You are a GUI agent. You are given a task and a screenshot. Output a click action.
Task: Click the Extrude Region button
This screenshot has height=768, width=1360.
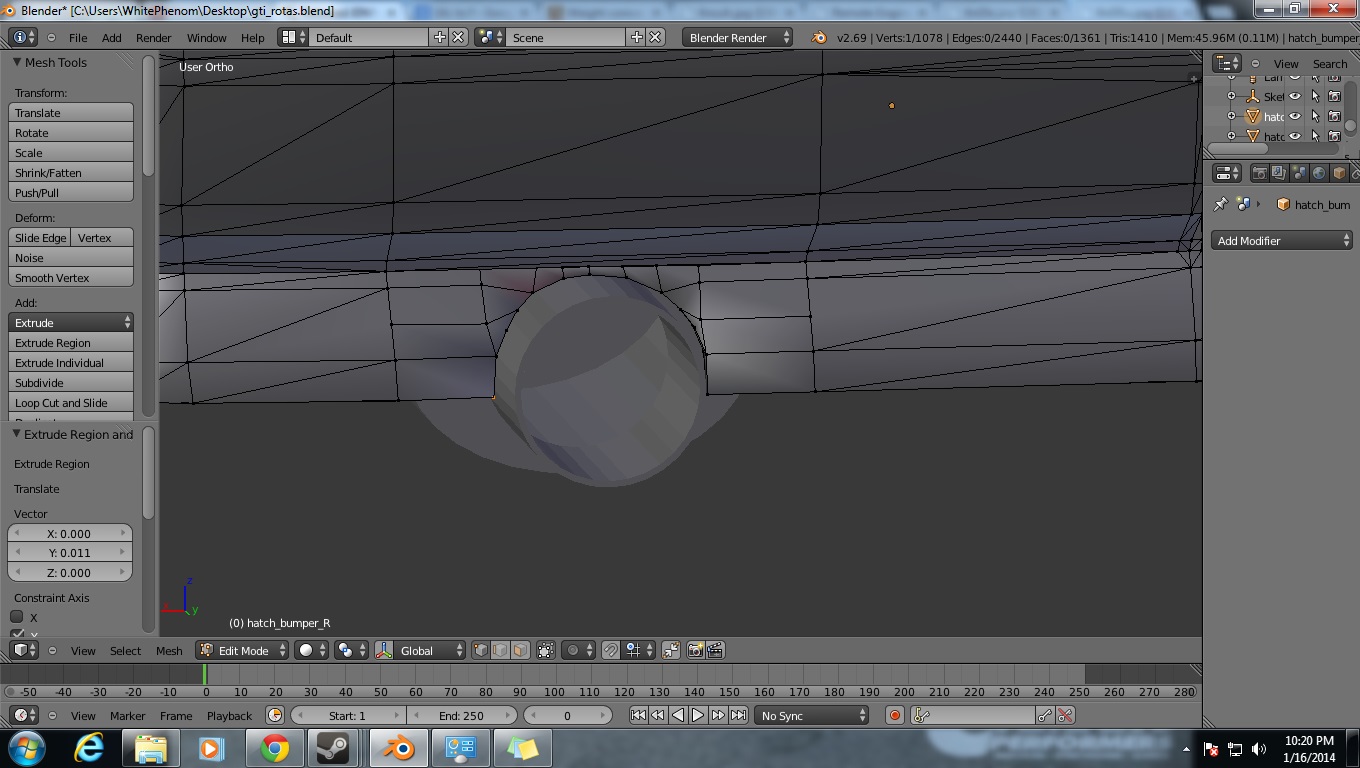point(71,343)
